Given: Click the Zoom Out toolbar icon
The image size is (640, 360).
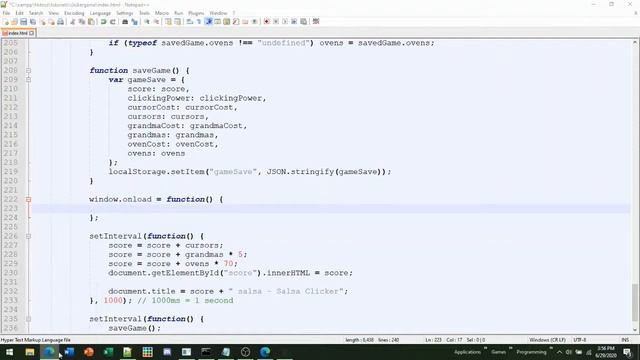Looking at the screenshot, I should coord(156,22).
